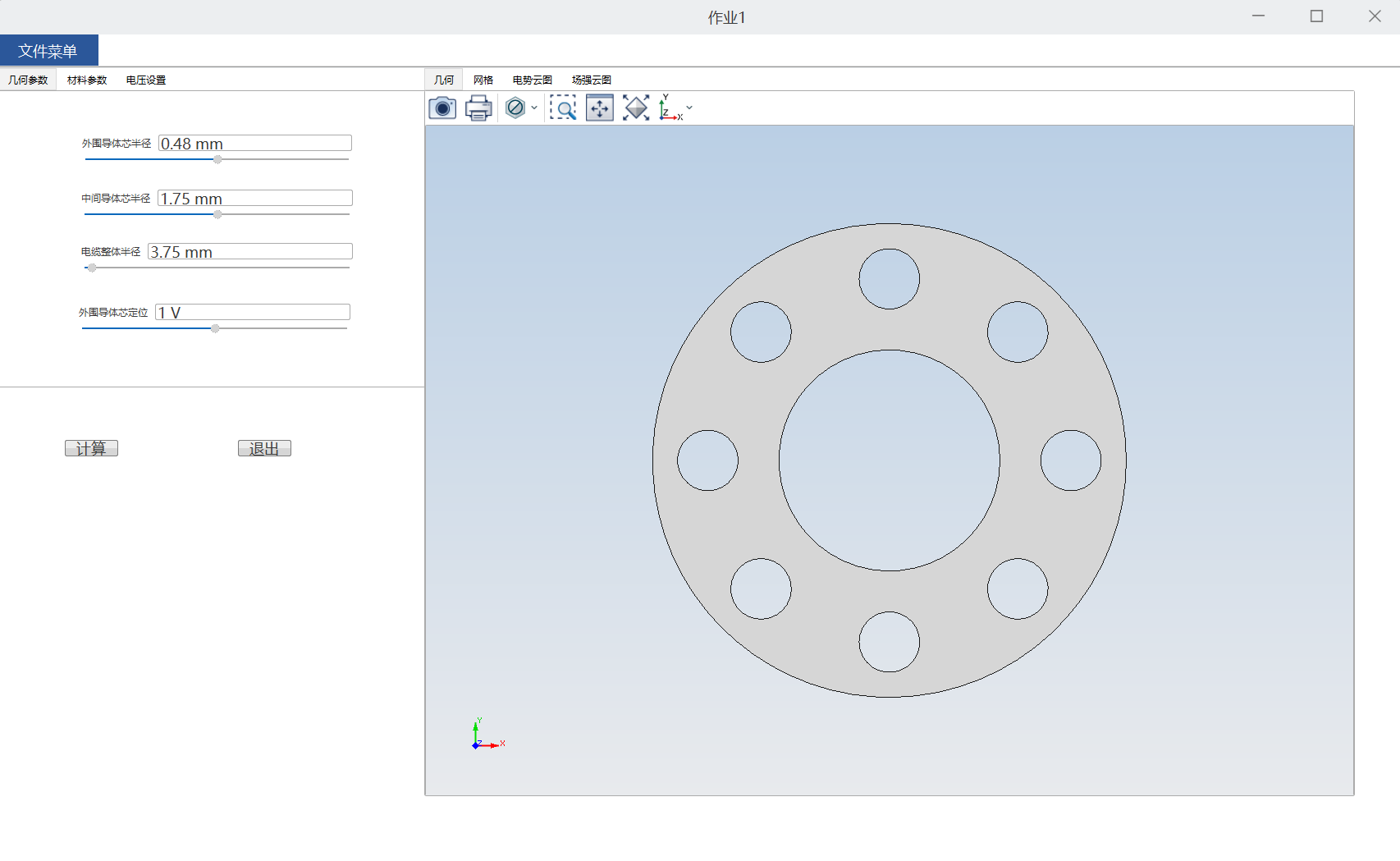The image size is (1400, 861).
Task: Switch to the 材料参数 tab
Action: (87, 80)
